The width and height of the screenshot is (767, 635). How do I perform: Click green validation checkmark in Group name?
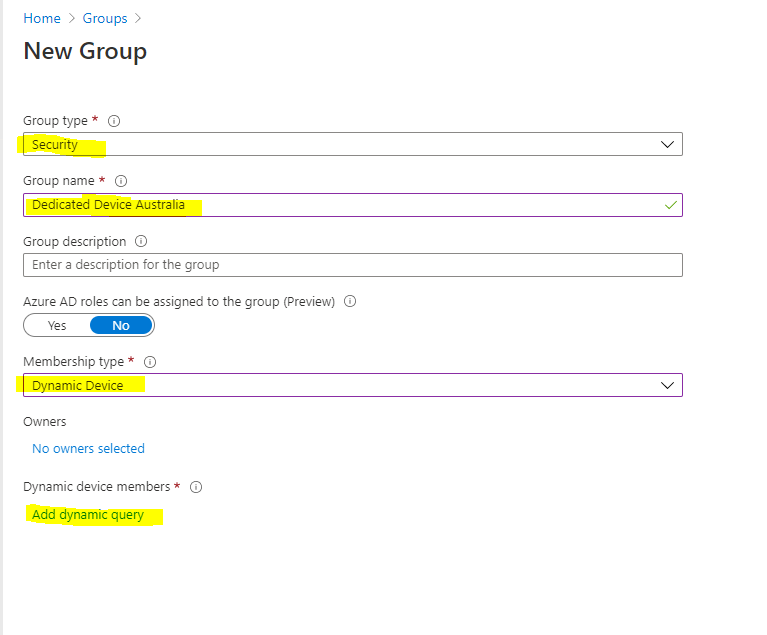[x=670, y=205]
